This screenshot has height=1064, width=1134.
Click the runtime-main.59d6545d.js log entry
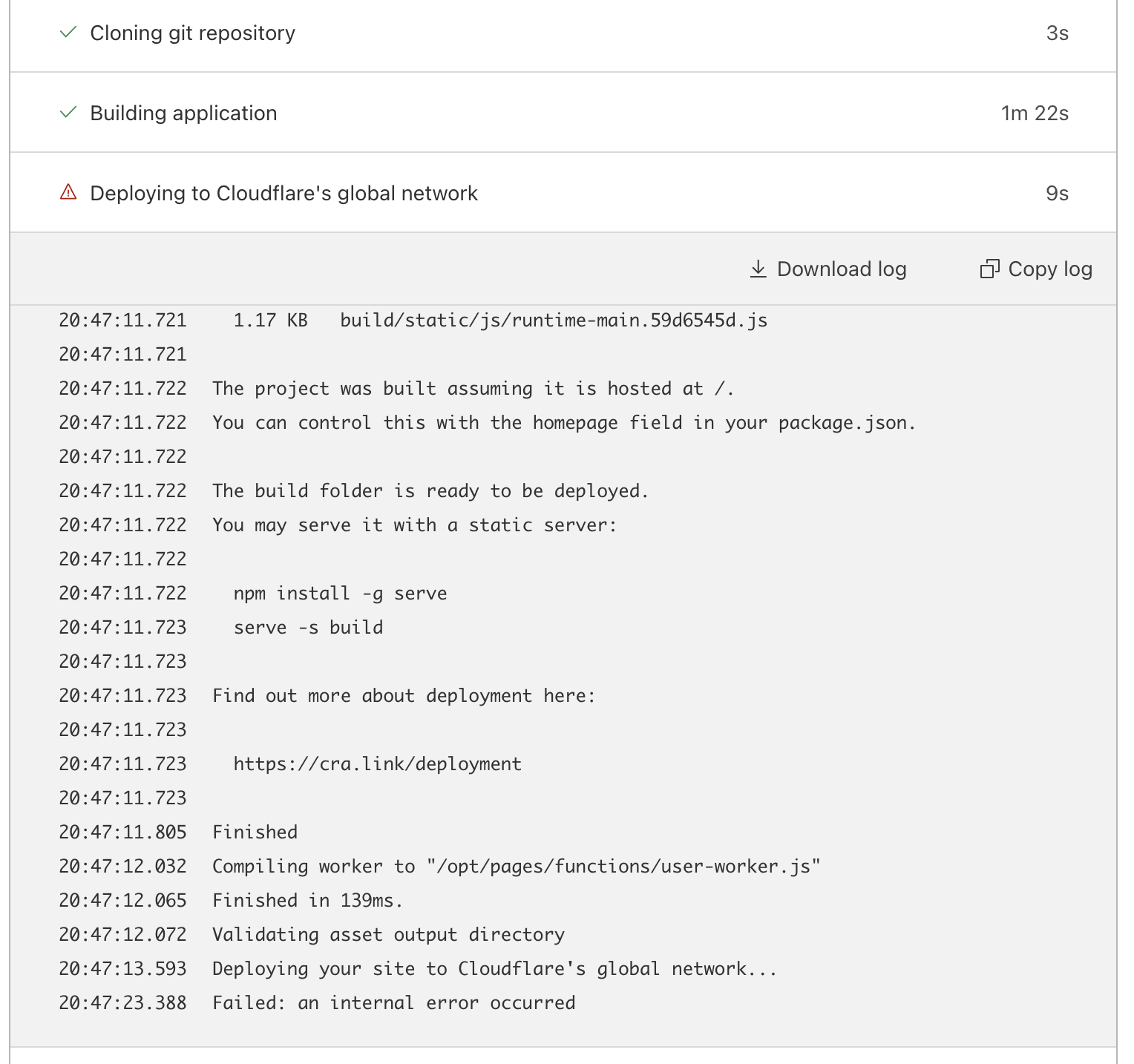(554, 321)
